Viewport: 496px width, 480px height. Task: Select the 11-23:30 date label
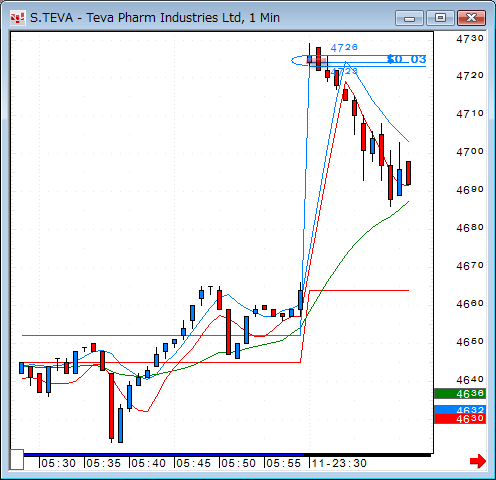[x=339, y=463]
